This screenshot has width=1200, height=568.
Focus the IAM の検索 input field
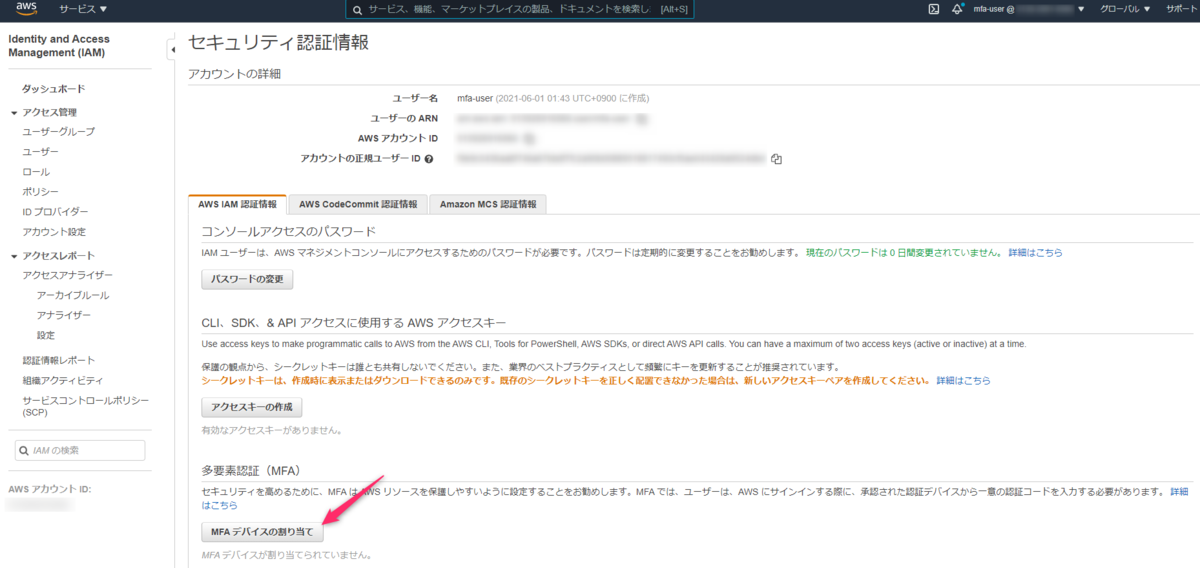click(80, 451)
